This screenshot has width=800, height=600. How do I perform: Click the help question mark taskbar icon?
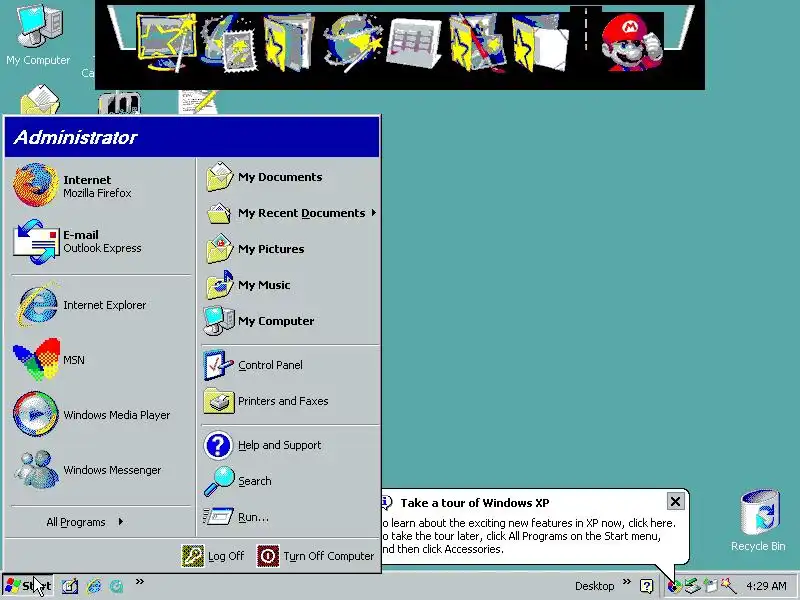tap(646, 586)
